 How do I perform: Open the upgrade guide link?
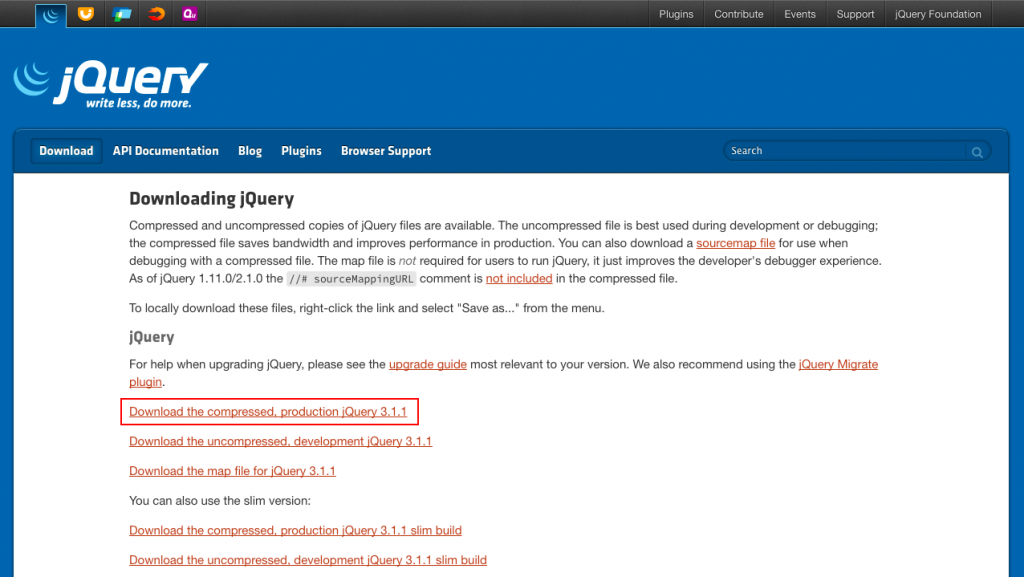tap(427, 364)
